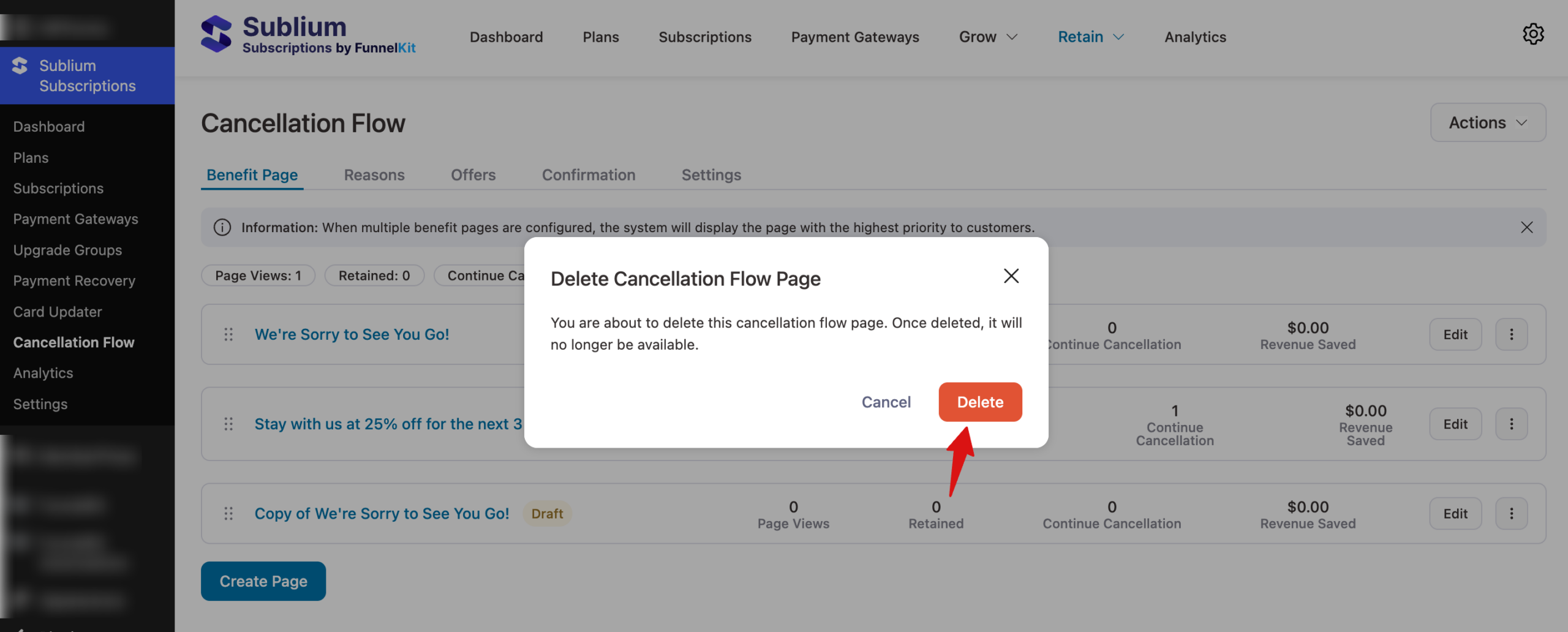
Task: Expand the Grow dropdown menu
Action: point(988,37)
